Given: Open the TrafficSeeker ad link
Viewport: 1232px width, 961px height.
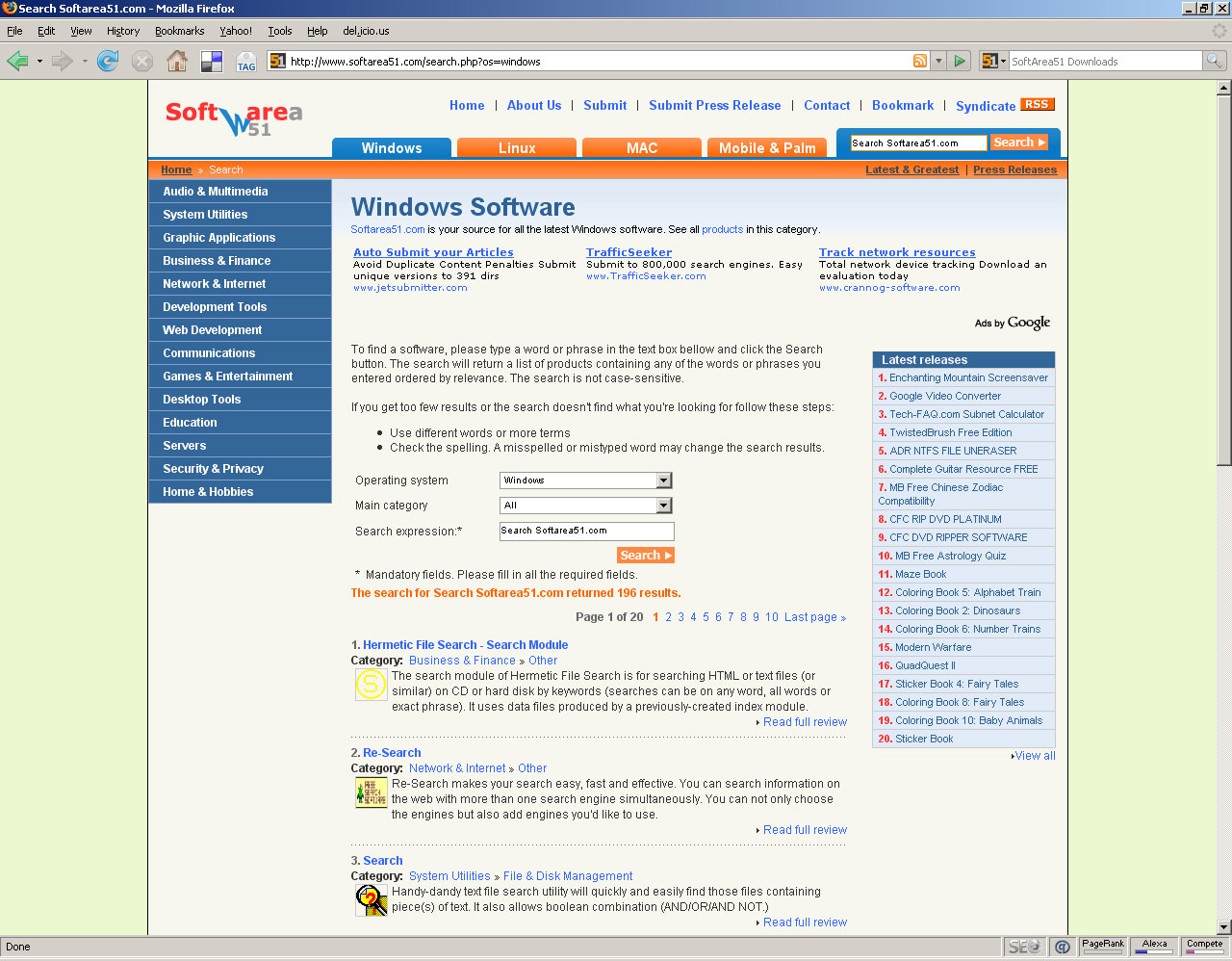Looking at the screenshot, I should (629, 252).
